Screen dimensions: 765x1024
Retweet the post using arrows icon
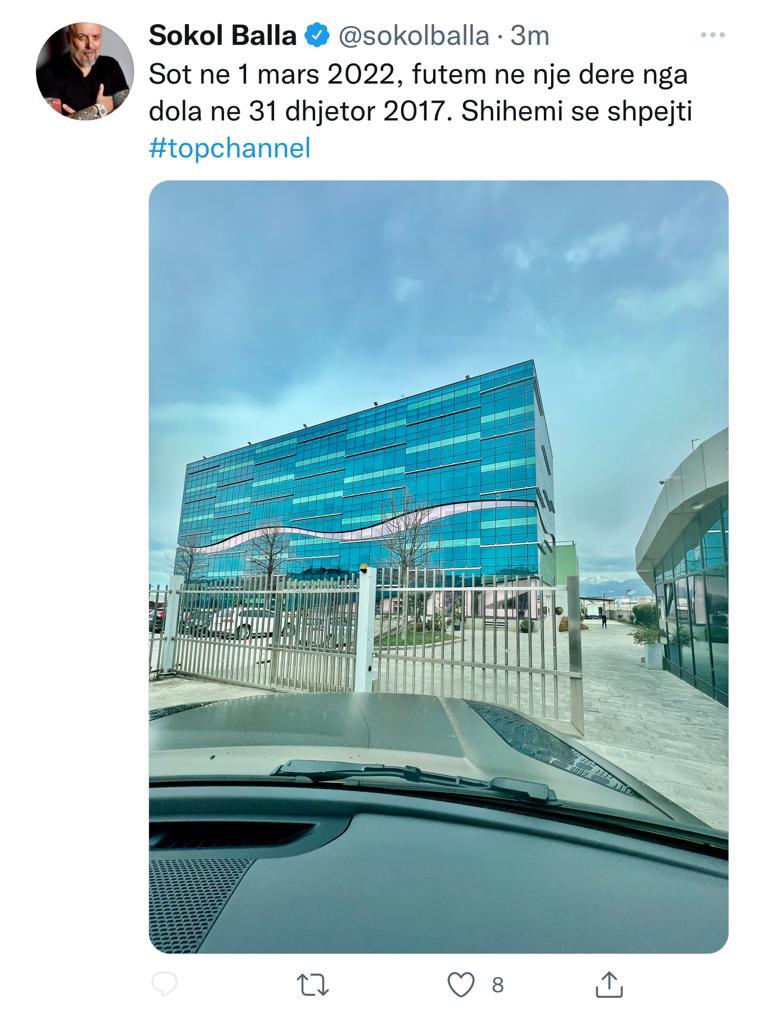pos(312,985)
